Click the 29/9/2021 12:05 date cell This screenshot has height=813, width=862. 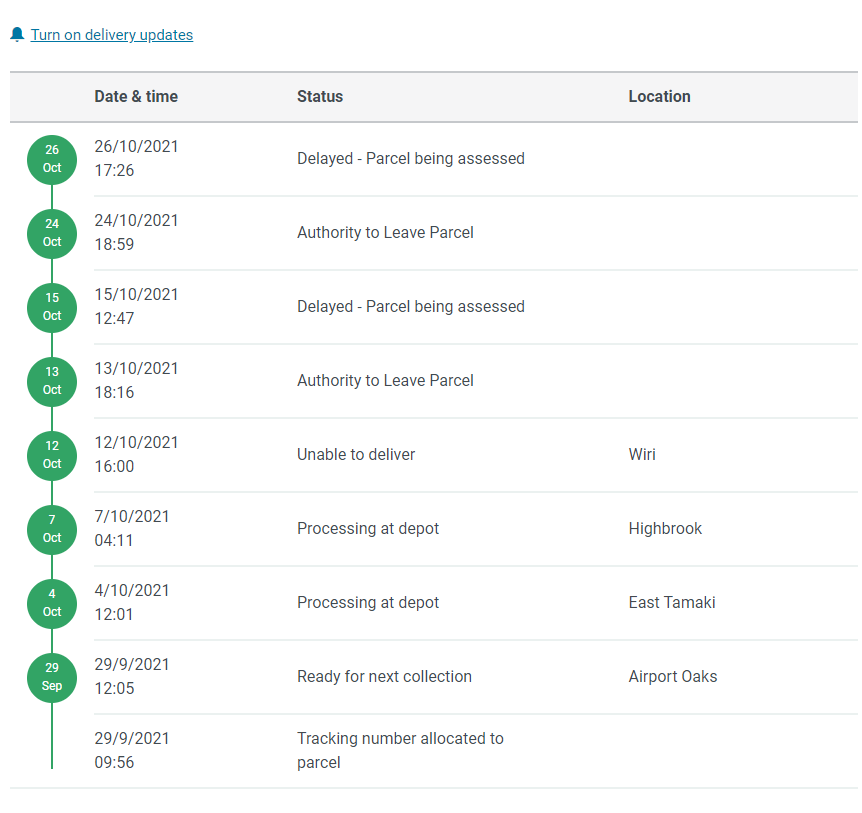pos(132,676)
